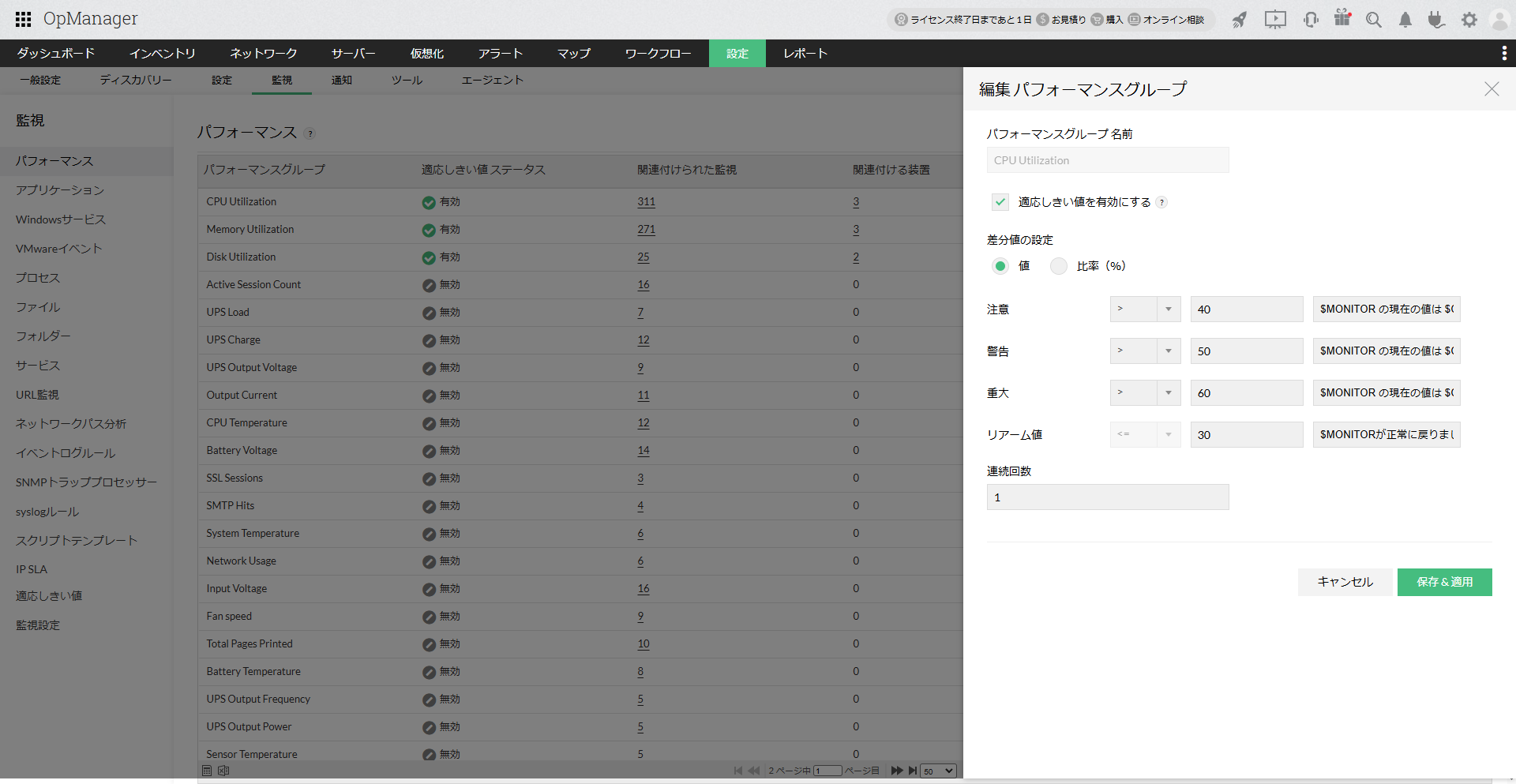Screen dimensions: 1516x784
Task: Open the ネットワーク menu
Action: coord(264,53)
